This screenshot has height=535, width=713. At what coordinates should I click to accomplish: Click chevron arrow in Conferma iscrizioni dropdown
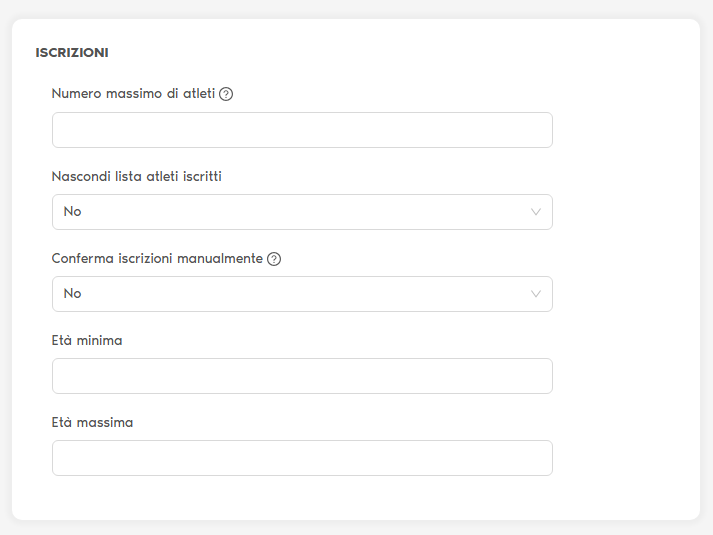(x=536, y=294)
